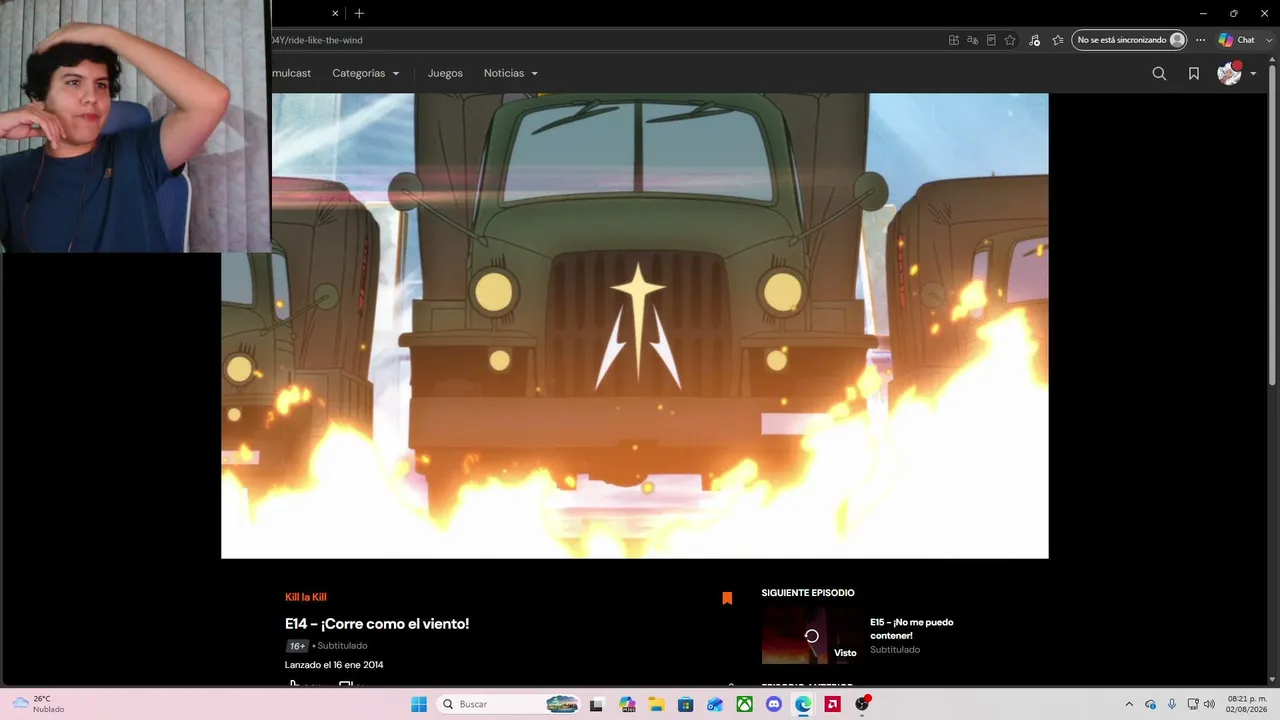The image size is (1280, 720).
Task: Open the OneDrive cloud tray icon
Action: (x=1151, y=704)
